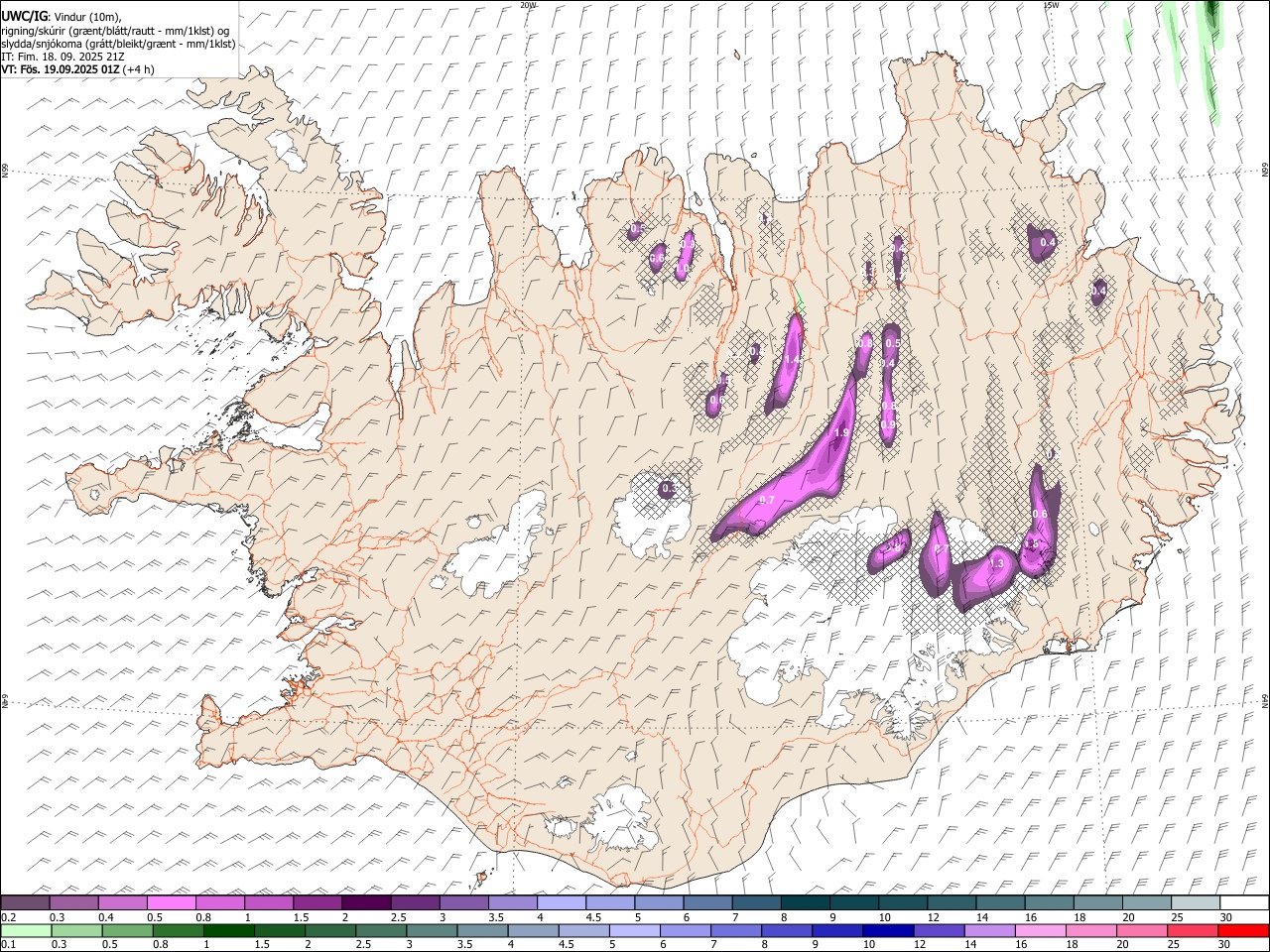Click the palest green rain legend swatch at 0.1

(26, 930)
